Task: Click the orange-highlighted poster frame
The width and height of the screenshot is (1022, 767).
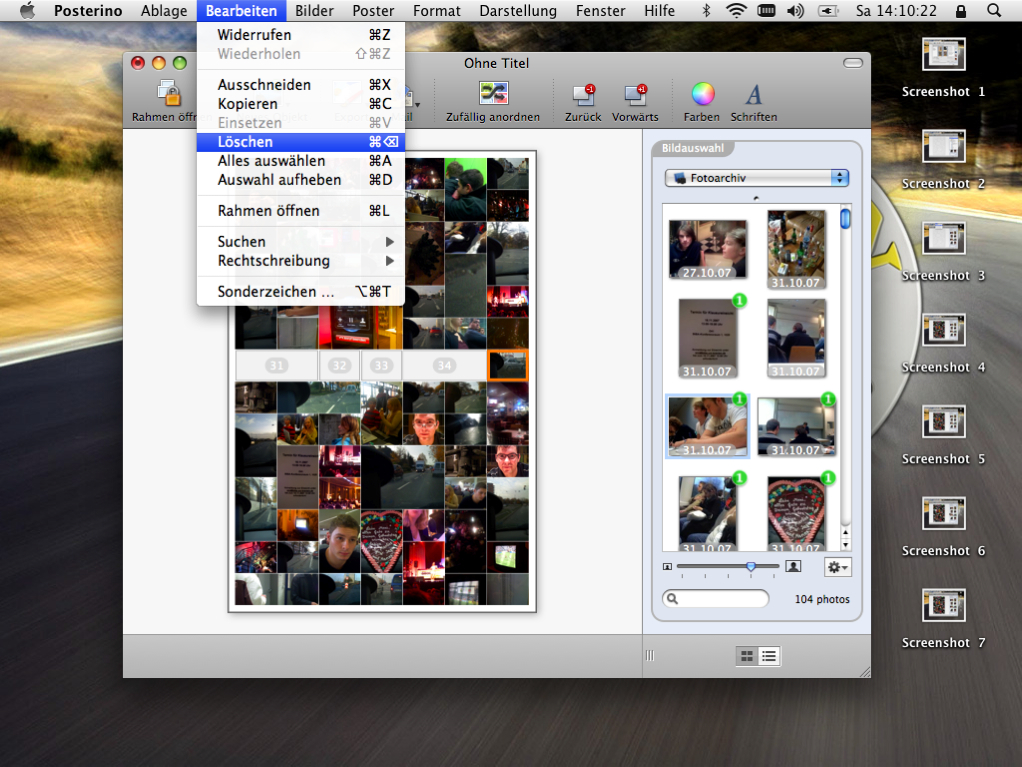Action: (x=508, y=366)
